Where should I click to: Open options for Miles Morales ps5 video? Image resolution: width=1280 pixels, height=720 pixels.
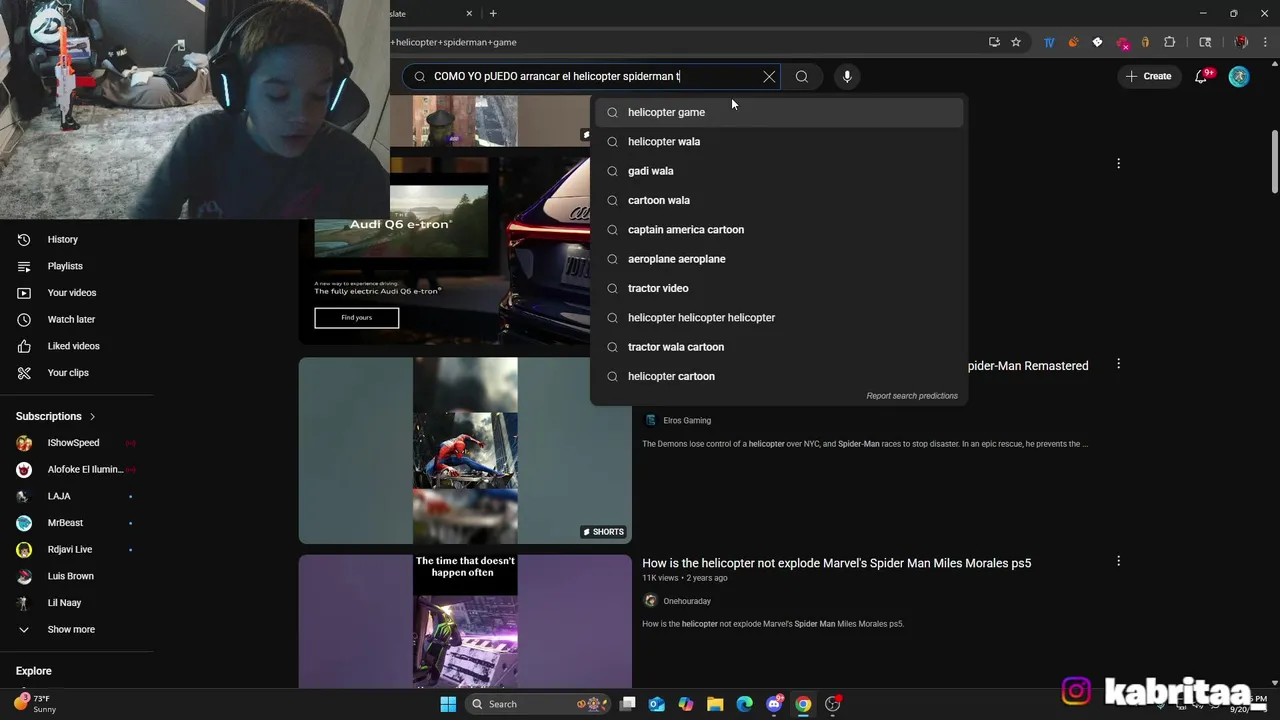[x=1118, y=561]
